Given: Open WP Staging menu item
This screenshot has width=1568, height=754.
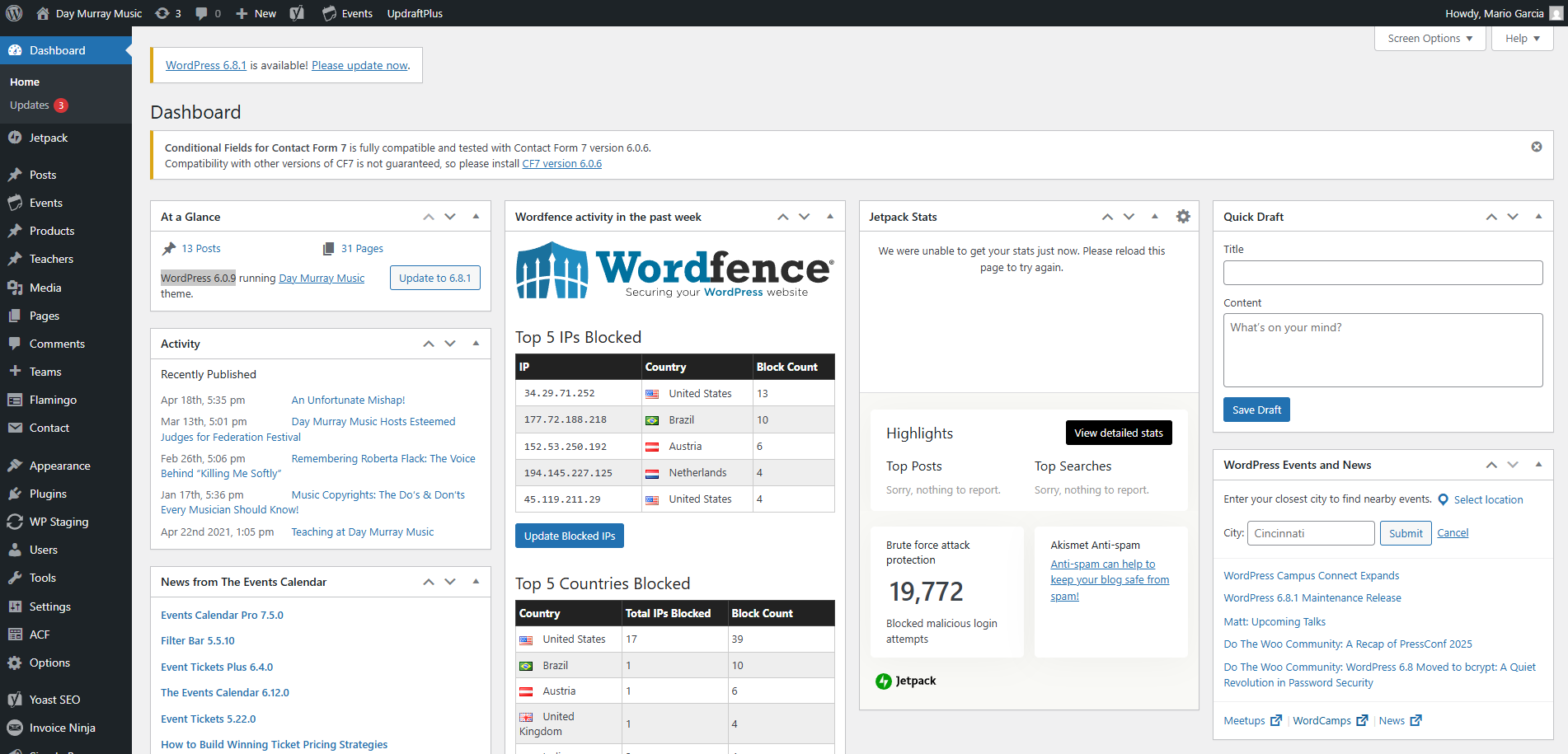Looking at the screenshot, I should pos(66,522).
